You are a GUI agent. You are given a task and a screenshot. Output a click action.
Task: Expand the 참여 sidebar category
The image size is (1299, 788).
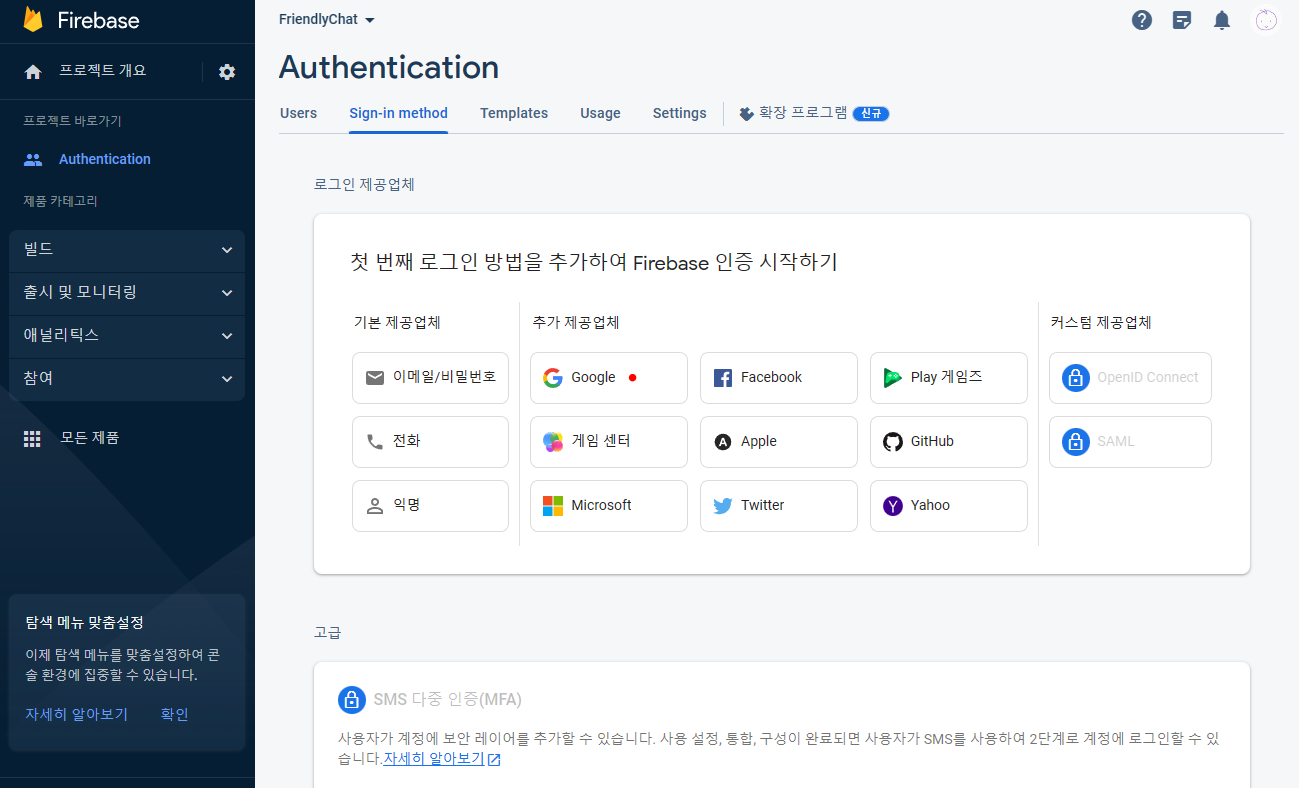(127, 379)
